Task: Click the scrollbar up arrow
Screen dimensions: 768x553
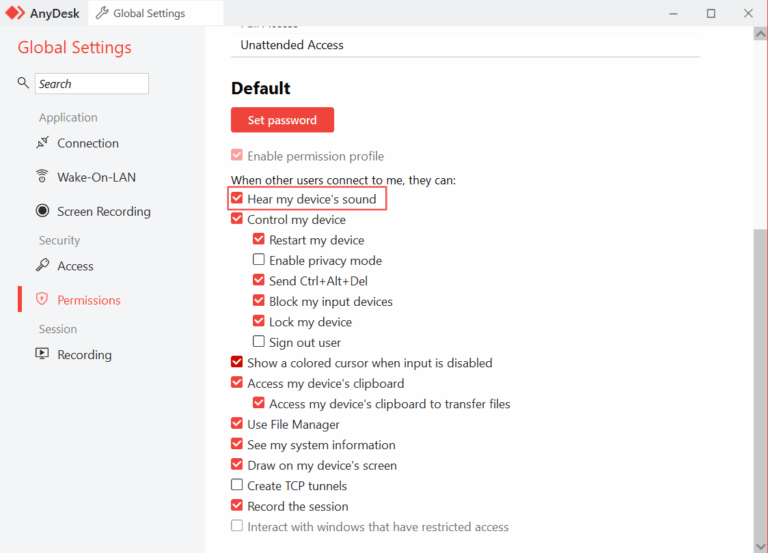Action: (761, 34)
